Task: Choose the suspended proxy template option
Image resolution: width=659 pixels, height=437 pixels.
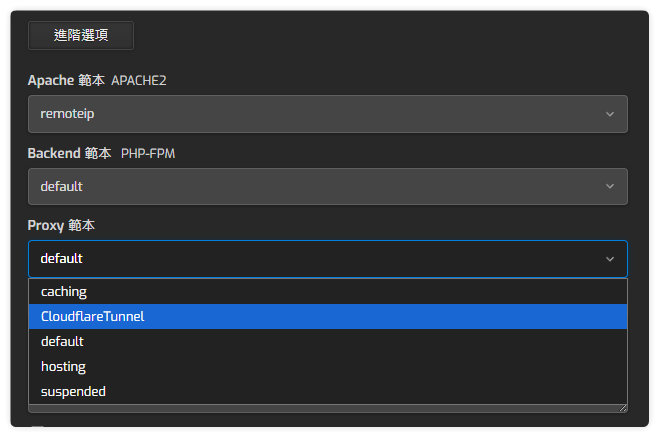Action: tap(73, 391)
